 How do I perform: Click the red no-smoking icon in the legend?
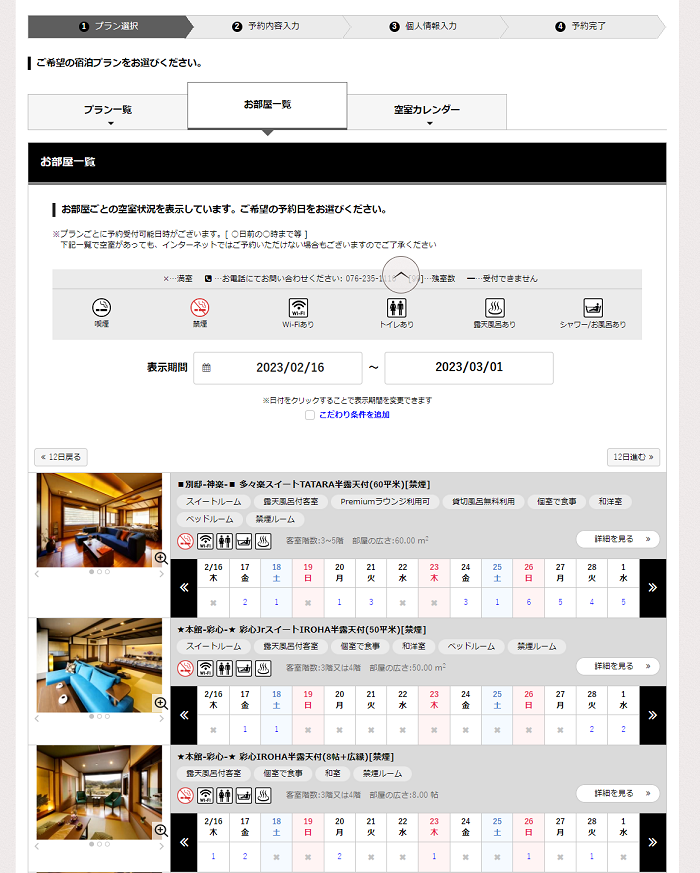(200, 307)
